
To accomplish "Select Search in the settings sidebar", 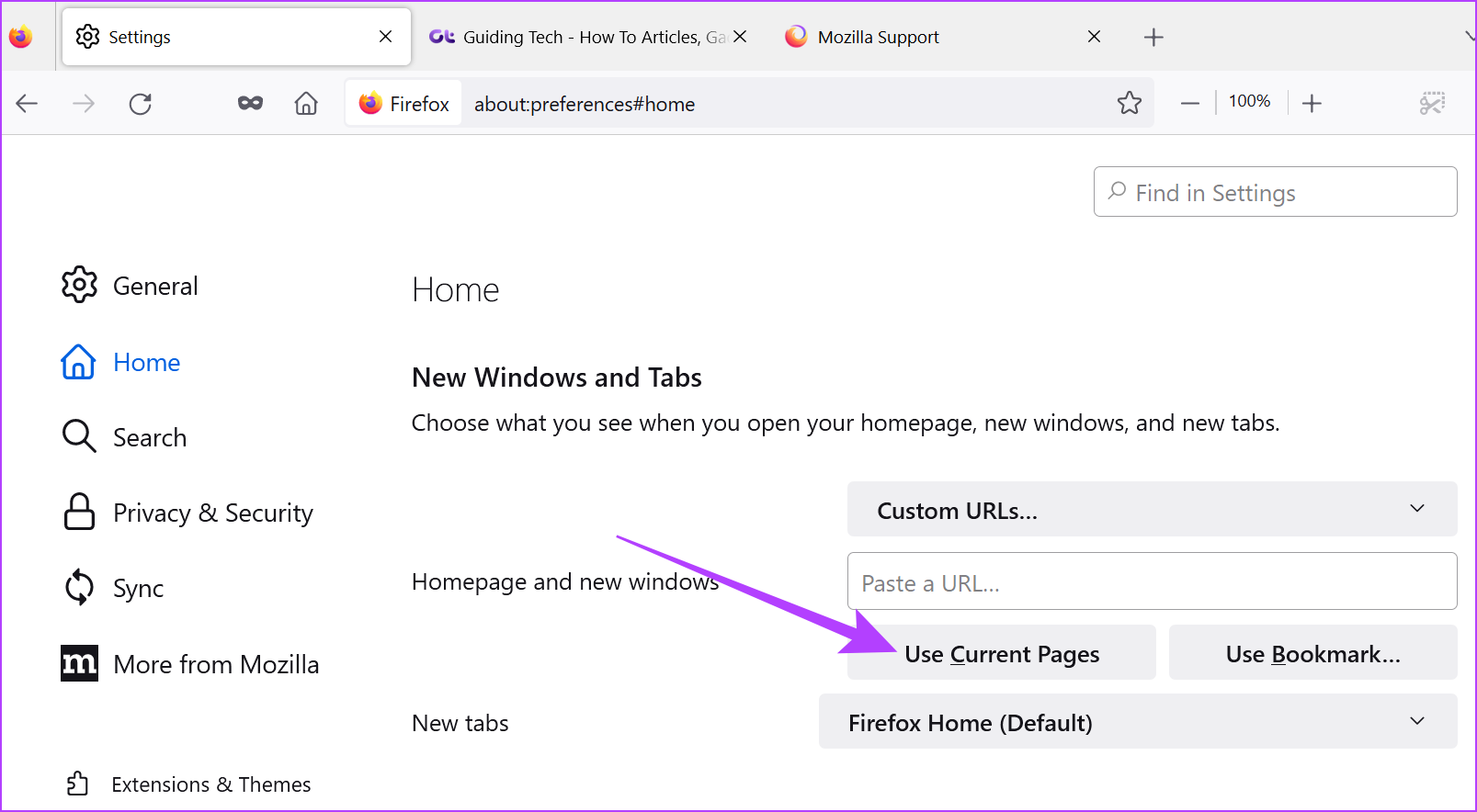I will coord(149,437).
